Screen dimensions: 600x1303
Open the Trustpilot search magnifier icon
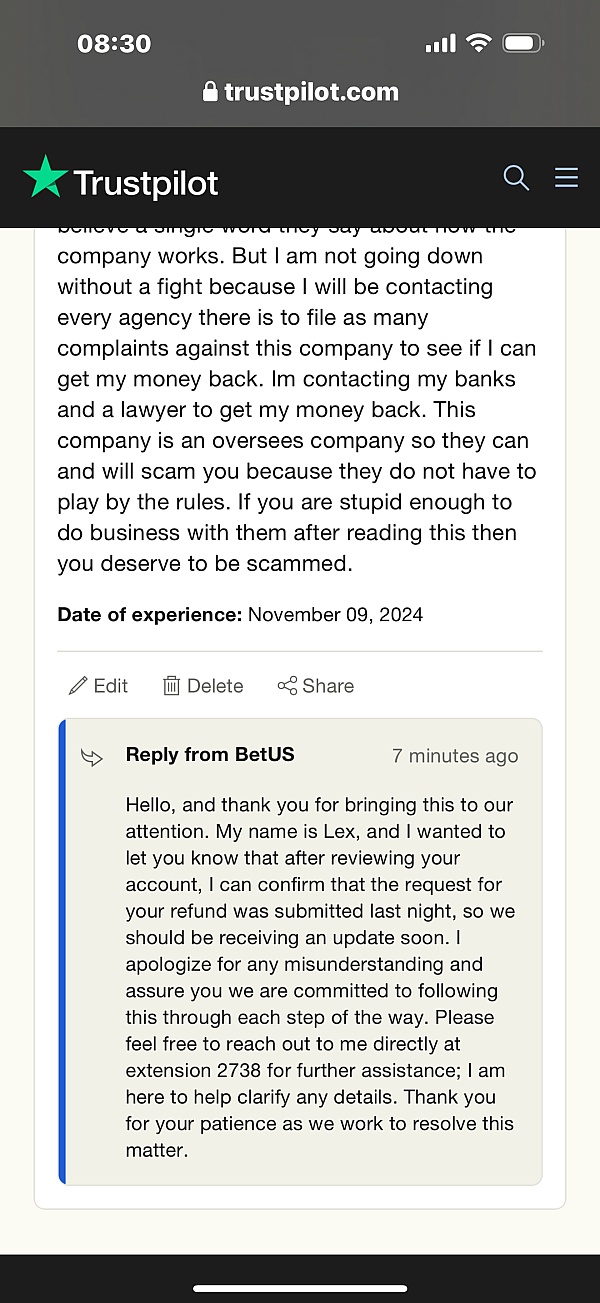coord(516,178)
